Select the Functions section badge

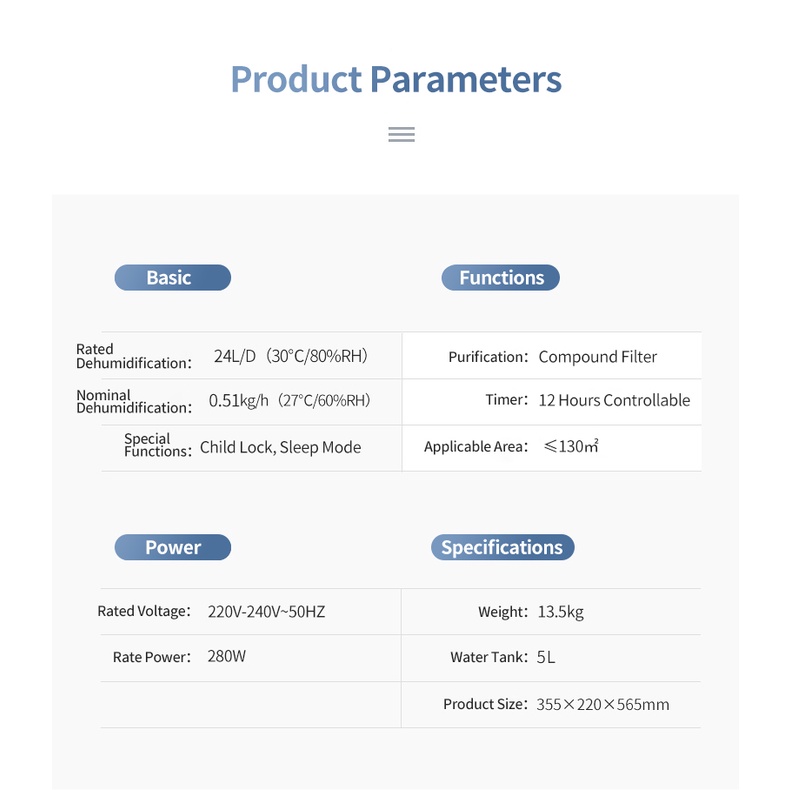pos(500,278)
